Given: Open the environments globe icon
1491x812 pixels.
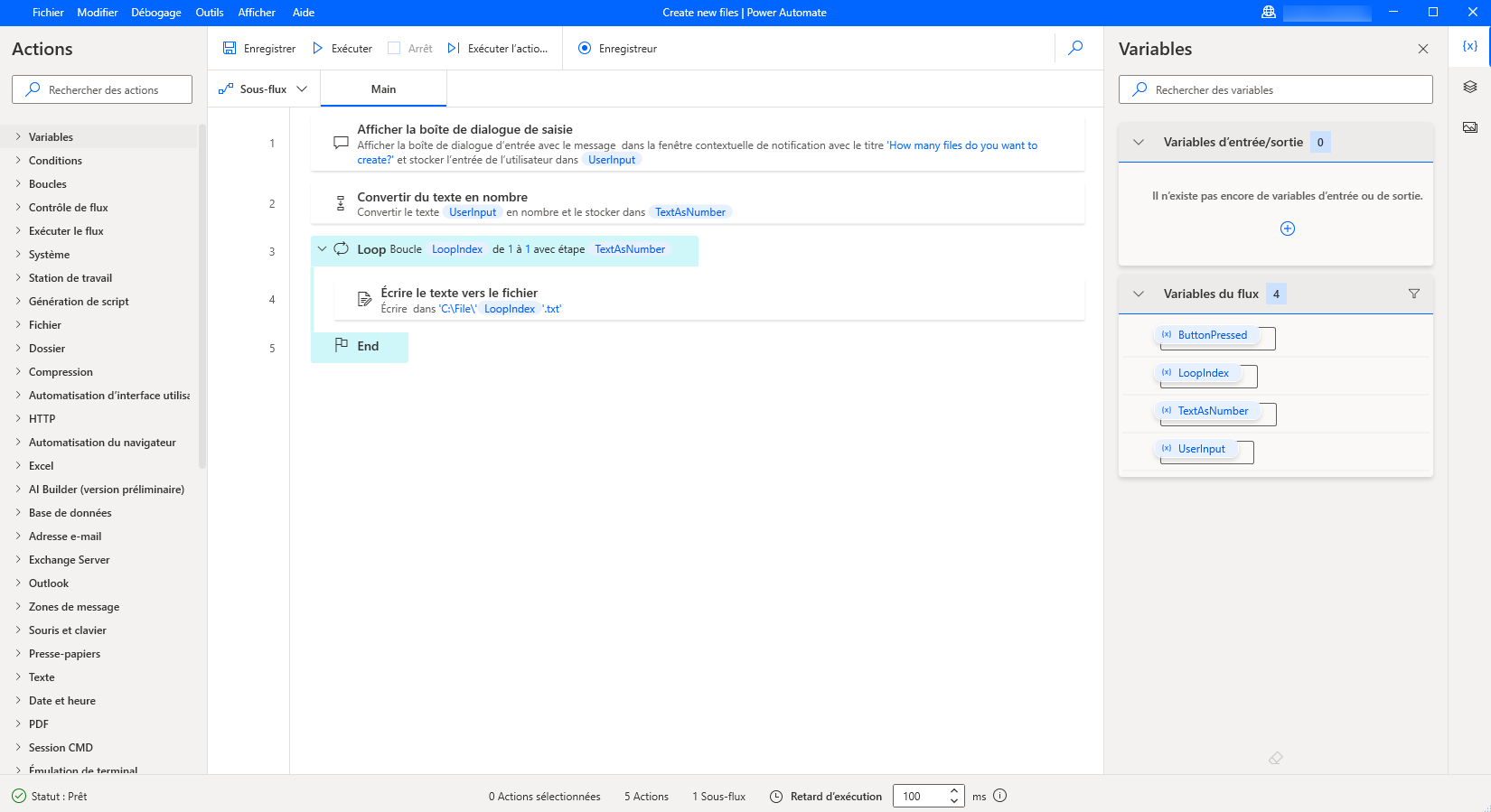Looking at the screenshot, I should pos(1269,12).
